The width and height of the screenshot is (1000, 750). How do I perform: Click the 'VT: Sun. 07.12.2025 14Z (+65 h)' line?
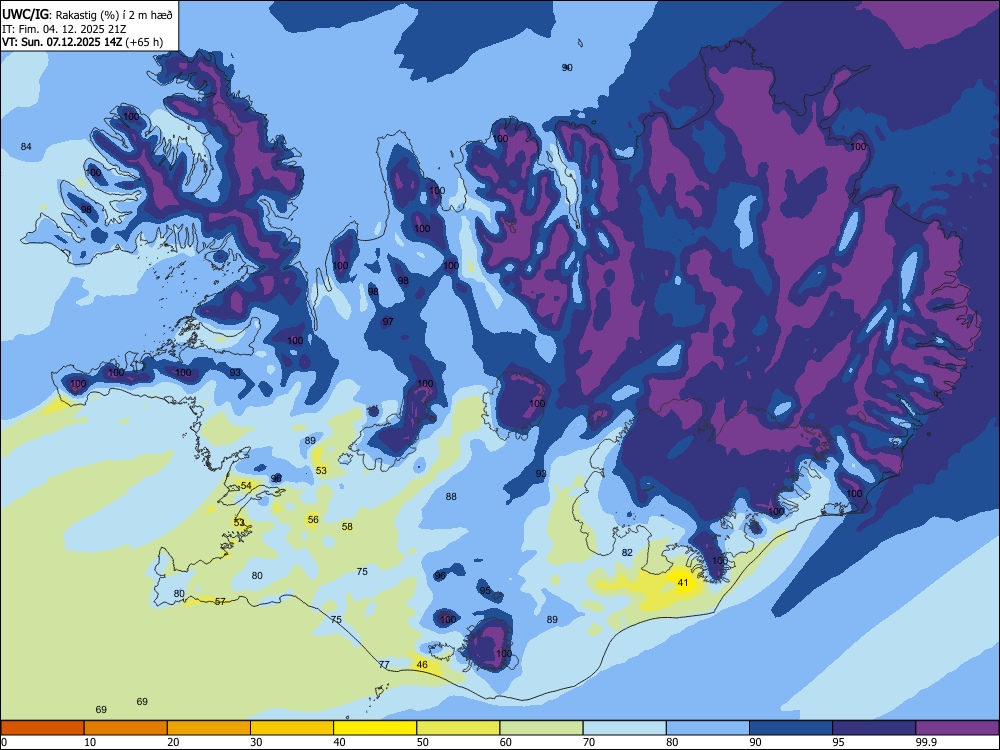(82, 42)
